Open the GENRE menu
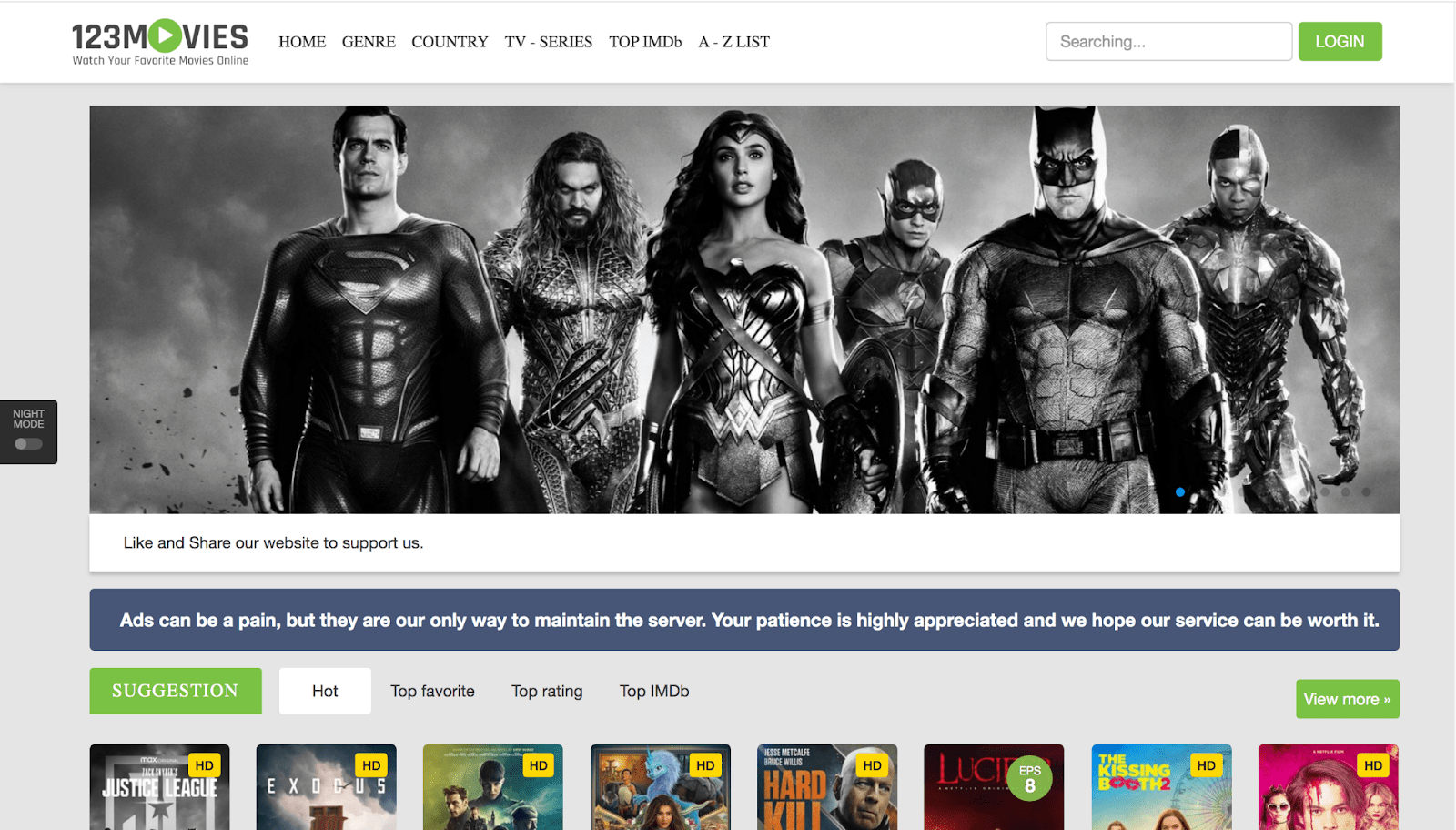This screenshot has width=1456, height=830. 369,42
